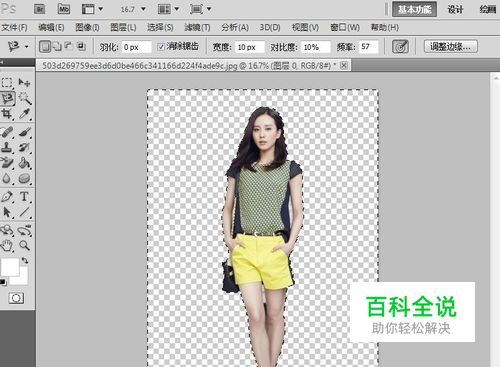Select the Magnetic Lasso tool in toolbox
Image resolution: width=500 pixels, height=367 pixels.
(x=8, y=98)
